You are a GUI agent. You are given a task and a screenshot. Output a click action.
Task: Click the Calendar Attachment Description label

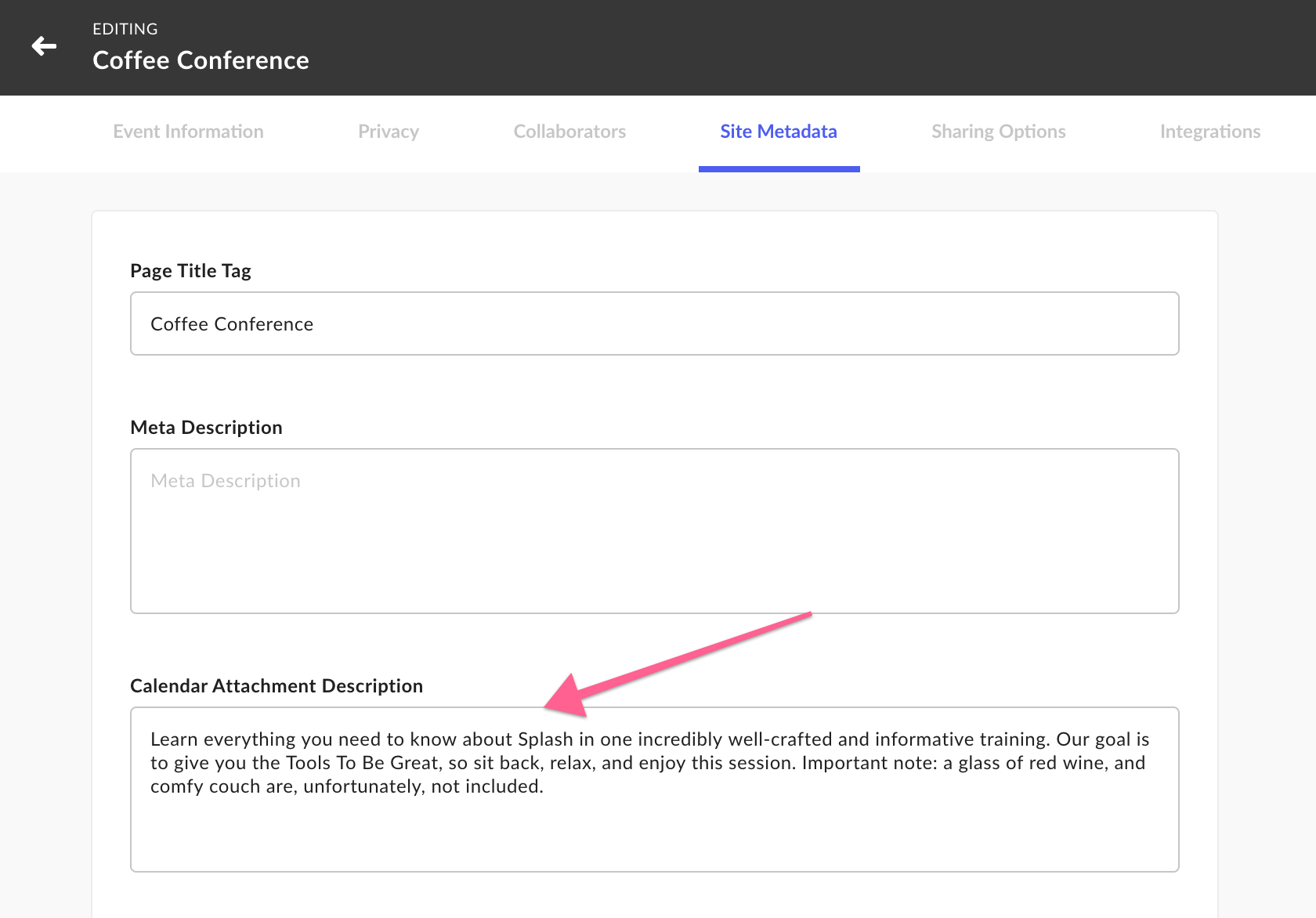click(277, 686)
